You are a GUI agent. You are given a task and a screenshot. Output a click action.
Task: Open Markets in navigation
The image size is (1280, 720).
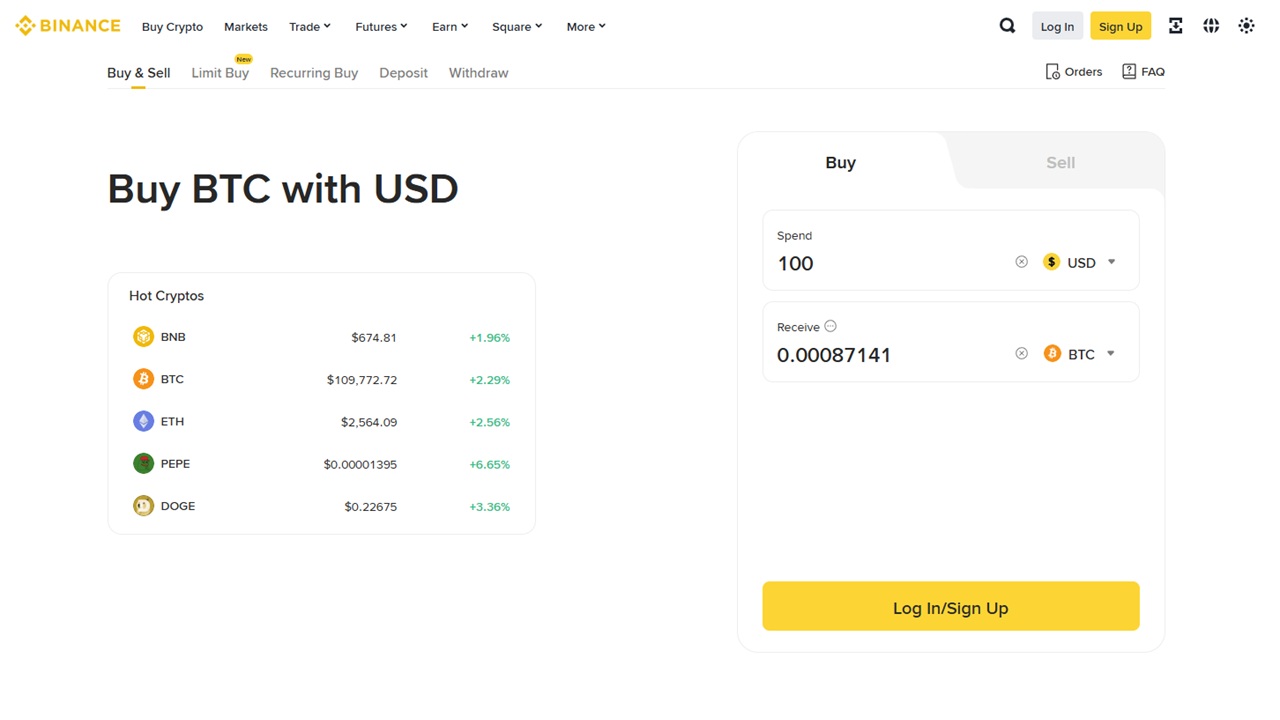tap(246, 27)
